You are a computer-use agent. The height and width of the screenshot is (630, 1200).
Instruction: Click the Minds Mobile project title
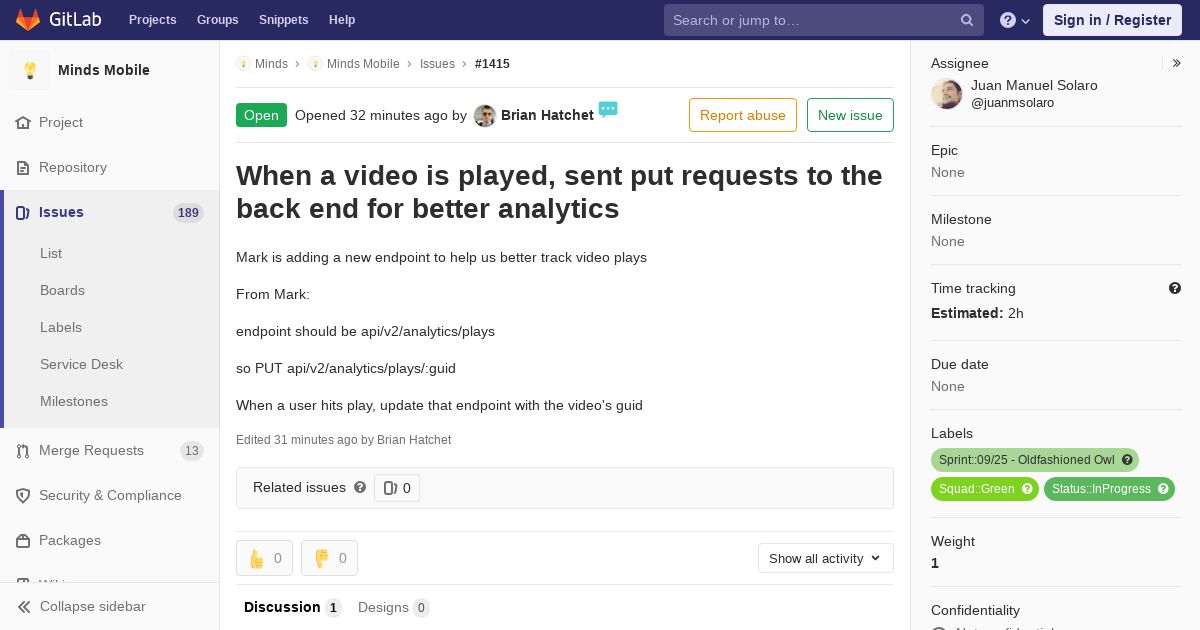104,70
